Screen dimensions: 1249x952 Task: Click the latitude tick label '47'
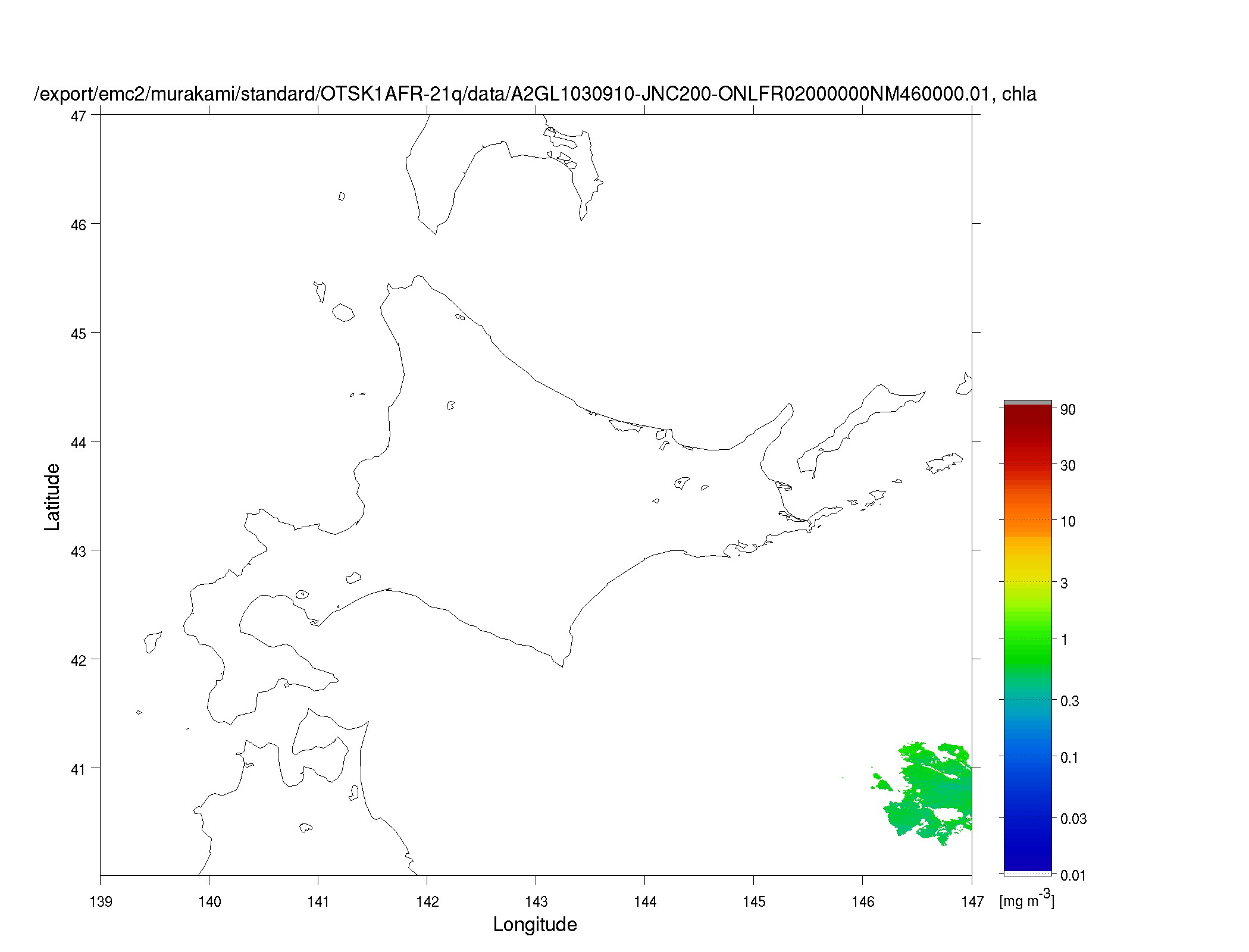click(x=78, y=116)
